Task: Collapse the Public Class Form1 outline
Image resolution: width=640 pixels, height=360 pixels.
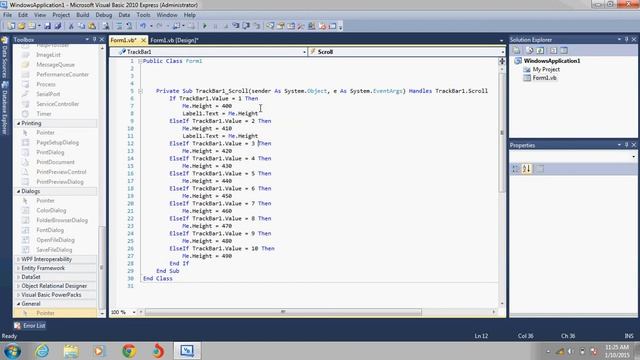Action: pyautogui.click(x=140, y=61)
